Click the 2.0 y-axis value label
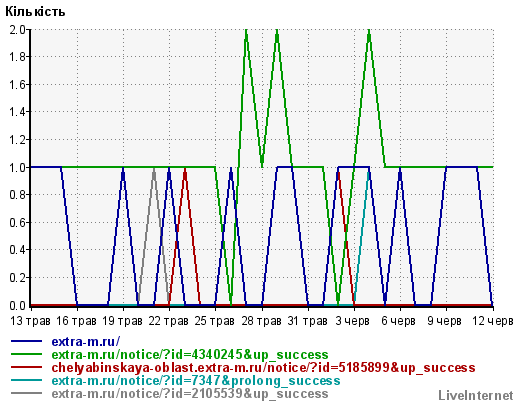The width and height of the screenshot is (520, 405). pos(18,29)
